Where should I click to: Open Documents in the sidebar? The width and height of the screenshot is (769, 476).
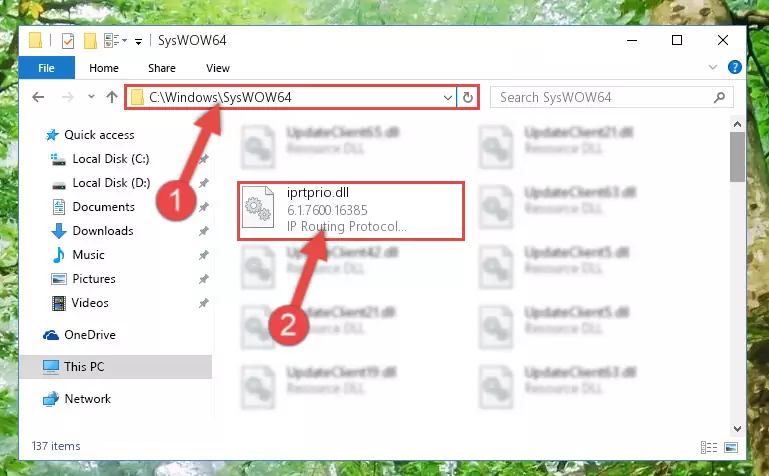(x=103, y=207)
